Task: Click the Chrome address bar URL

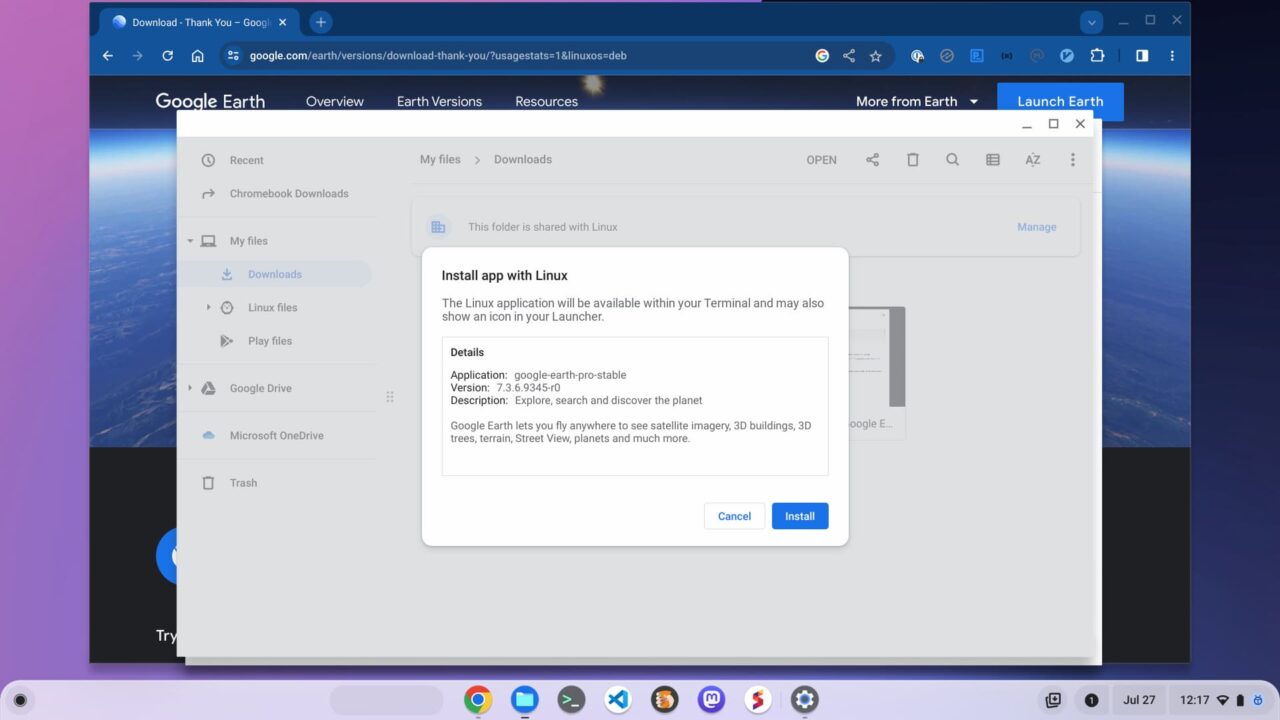Action: (x=438, y=56)
